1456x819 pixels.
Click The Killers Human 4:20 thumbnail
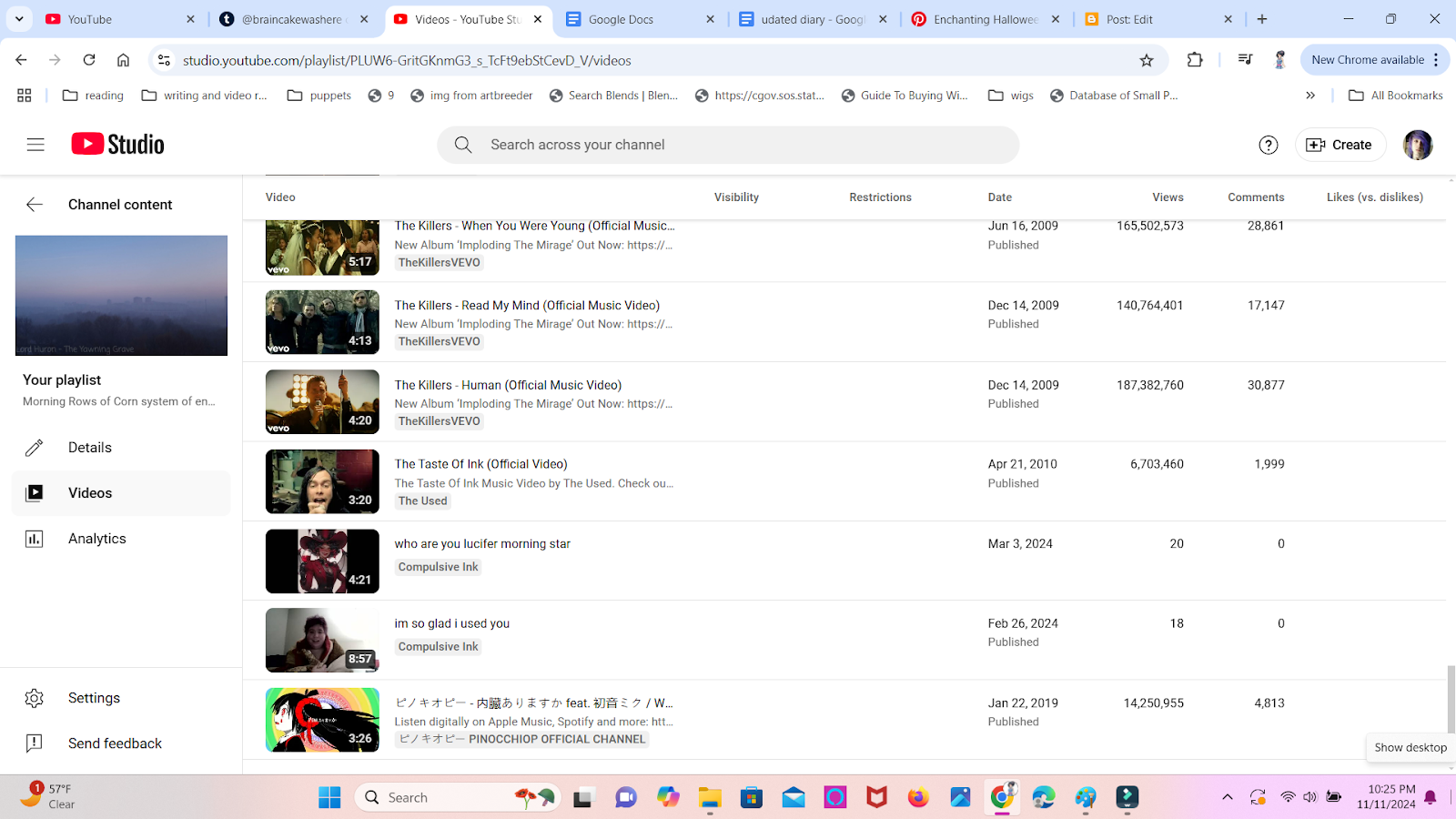tap(322, 402)
